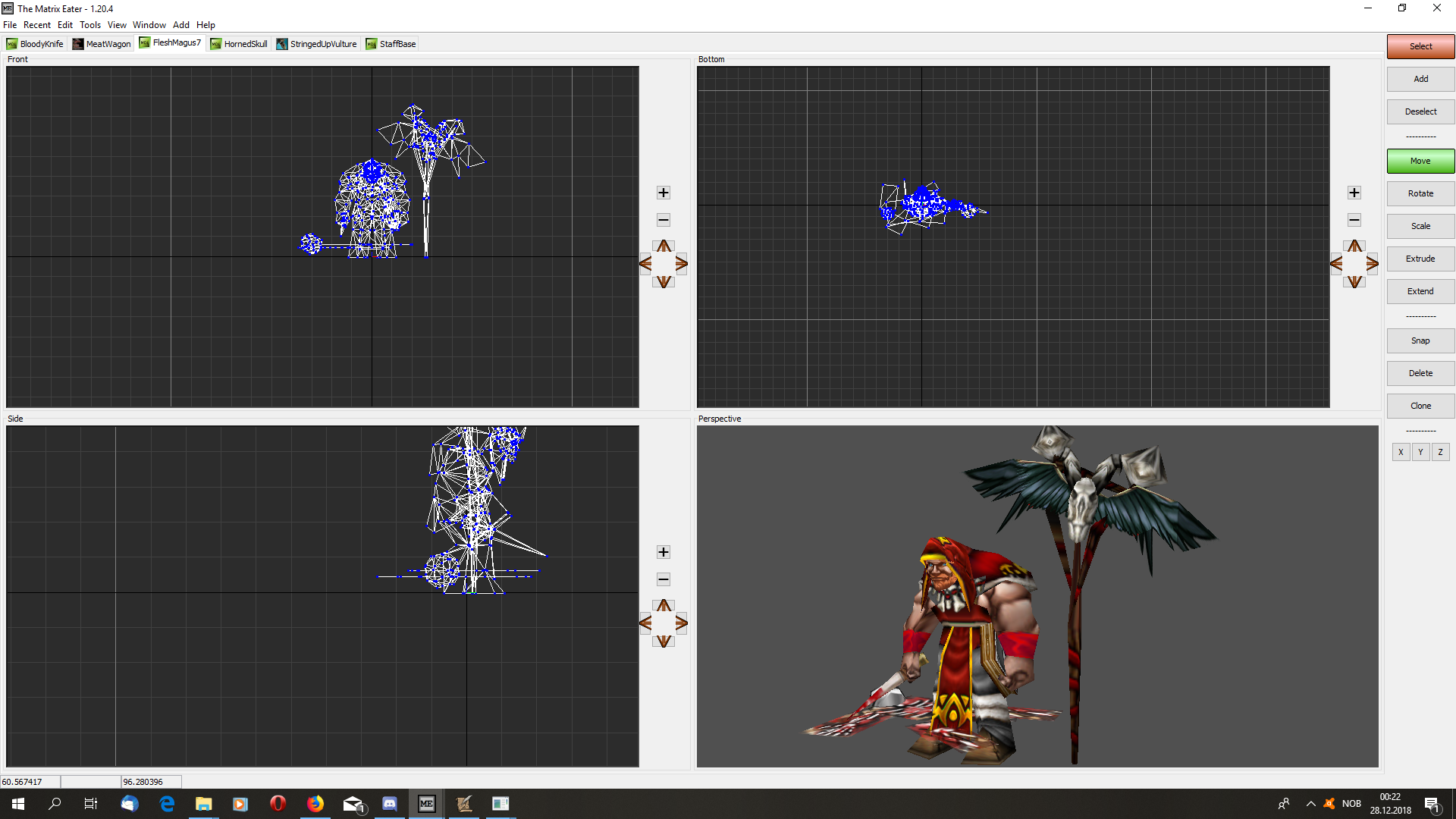The height and width of the screenshot is (819, 1456).
Task: Activate the Add selection mode button
Action: 1420,79
